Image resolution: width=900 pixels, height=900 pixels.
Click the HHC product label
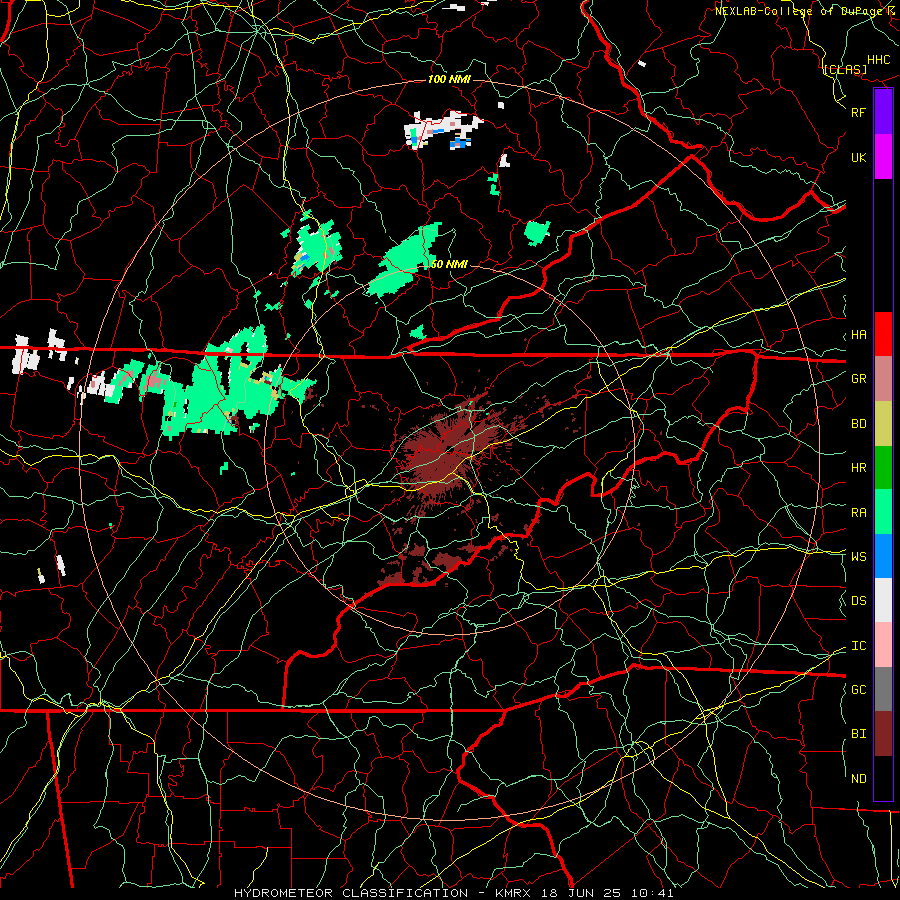click(879, 60)
